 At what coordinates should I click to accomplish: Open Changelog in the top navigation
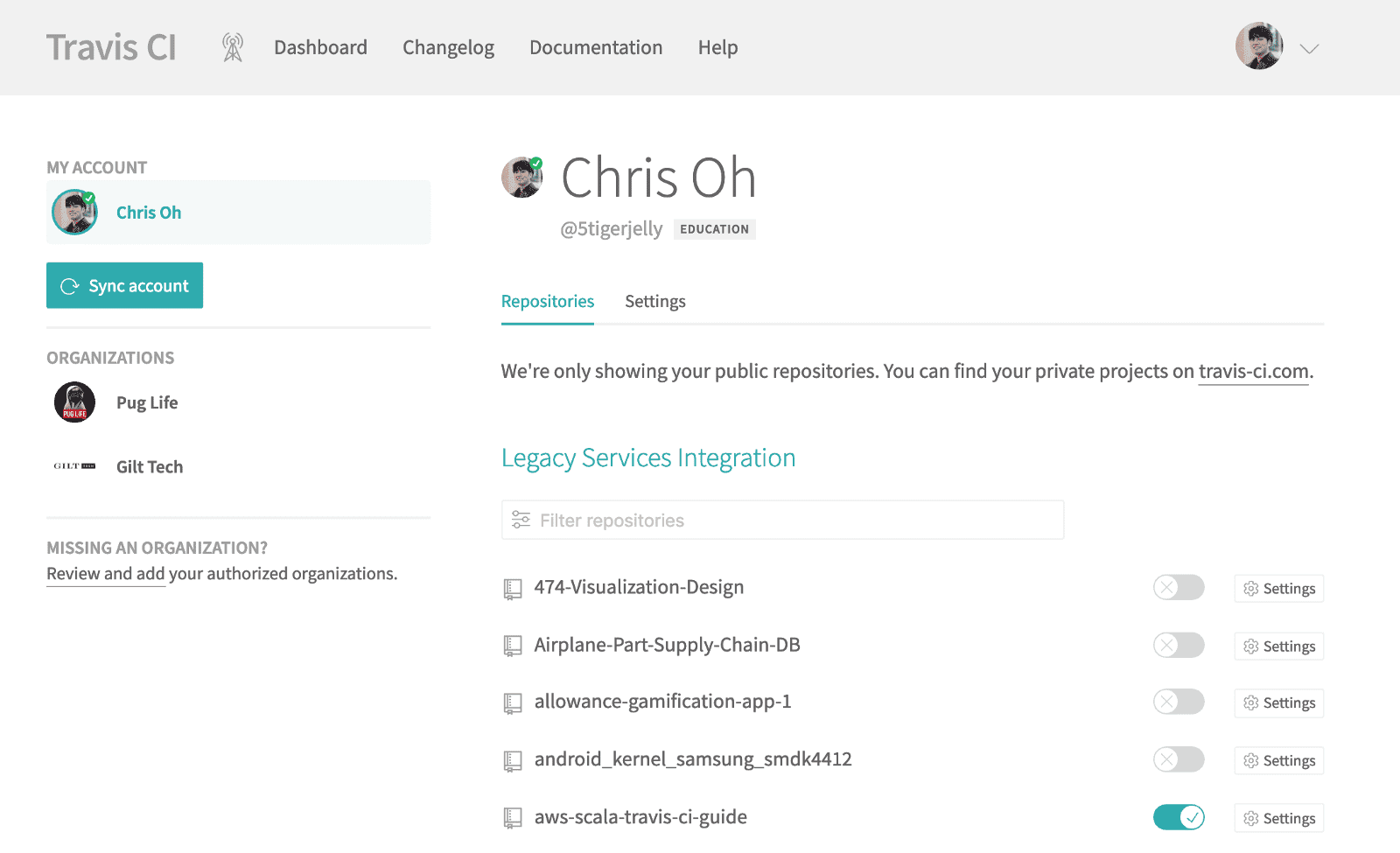[x=448, y=47]
